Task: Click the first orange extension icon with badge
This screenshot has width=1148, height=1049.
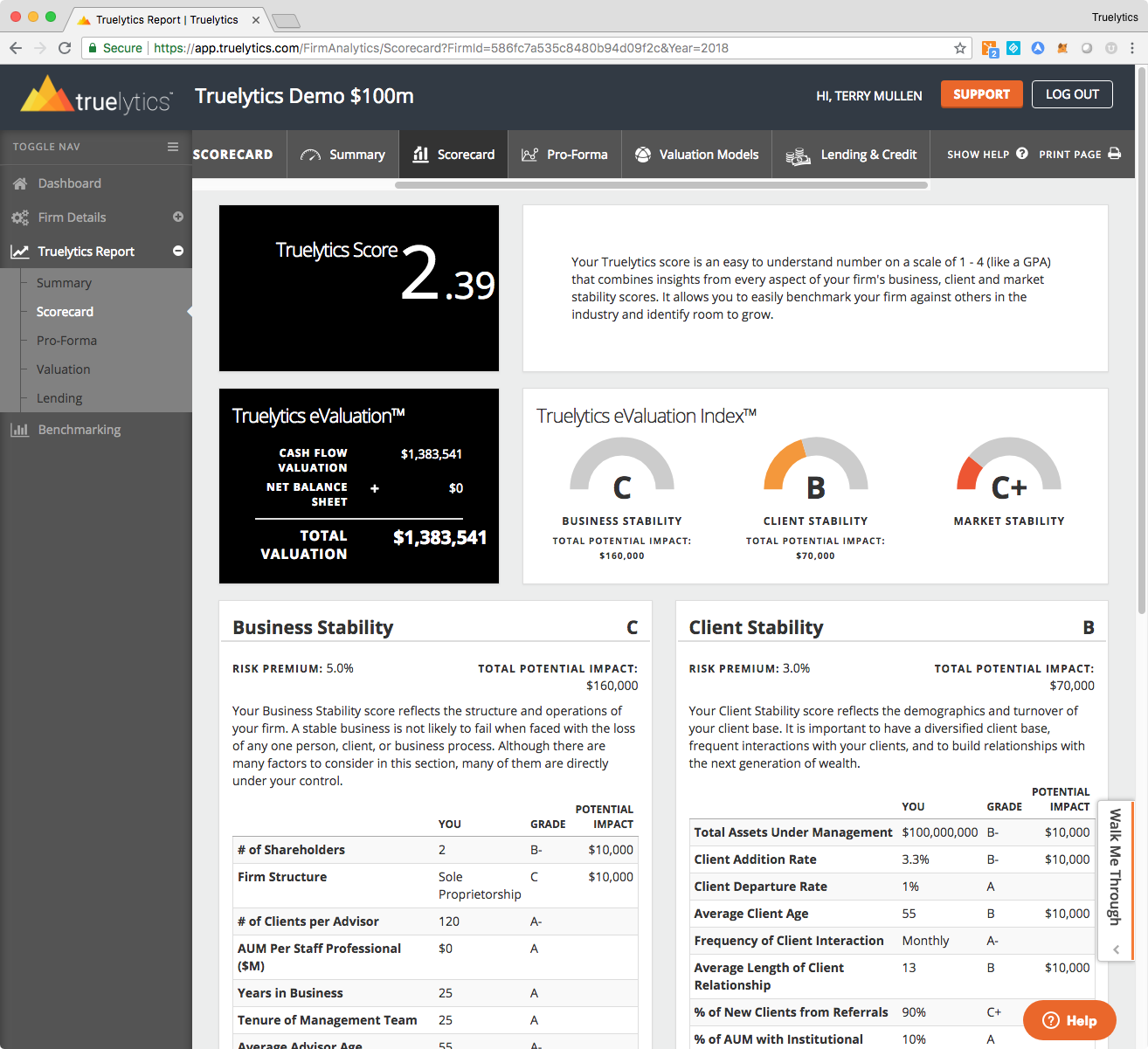Action: coord(990,49)
